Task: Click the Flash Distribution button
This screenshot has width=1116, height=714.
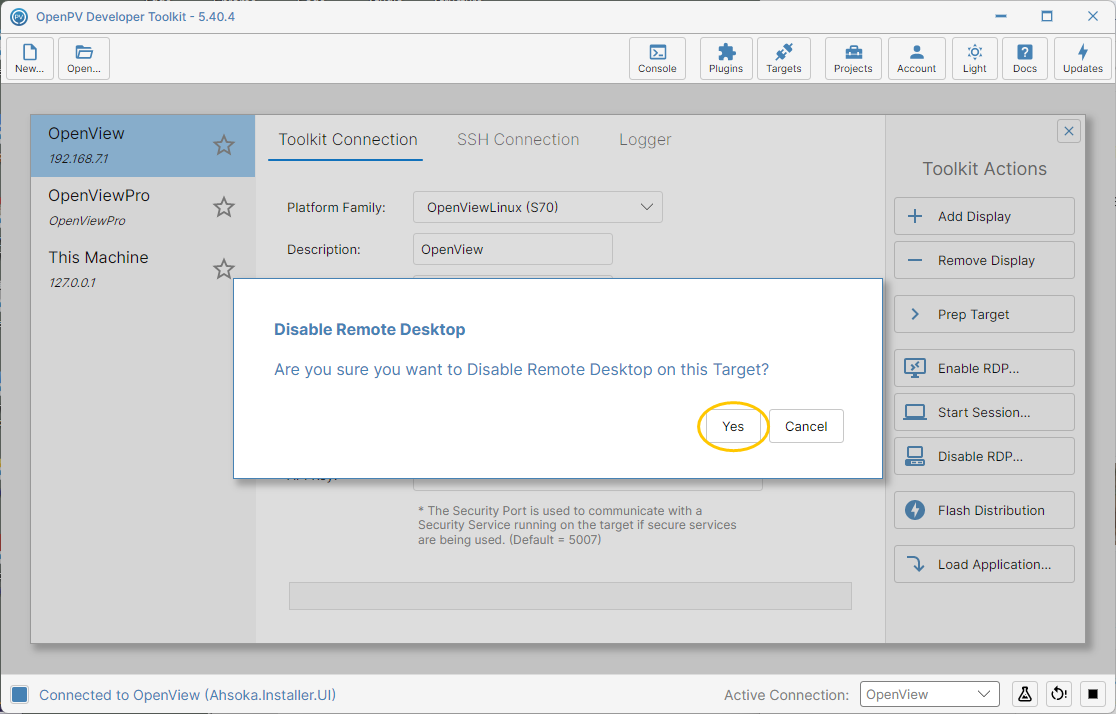Action: 984,510
